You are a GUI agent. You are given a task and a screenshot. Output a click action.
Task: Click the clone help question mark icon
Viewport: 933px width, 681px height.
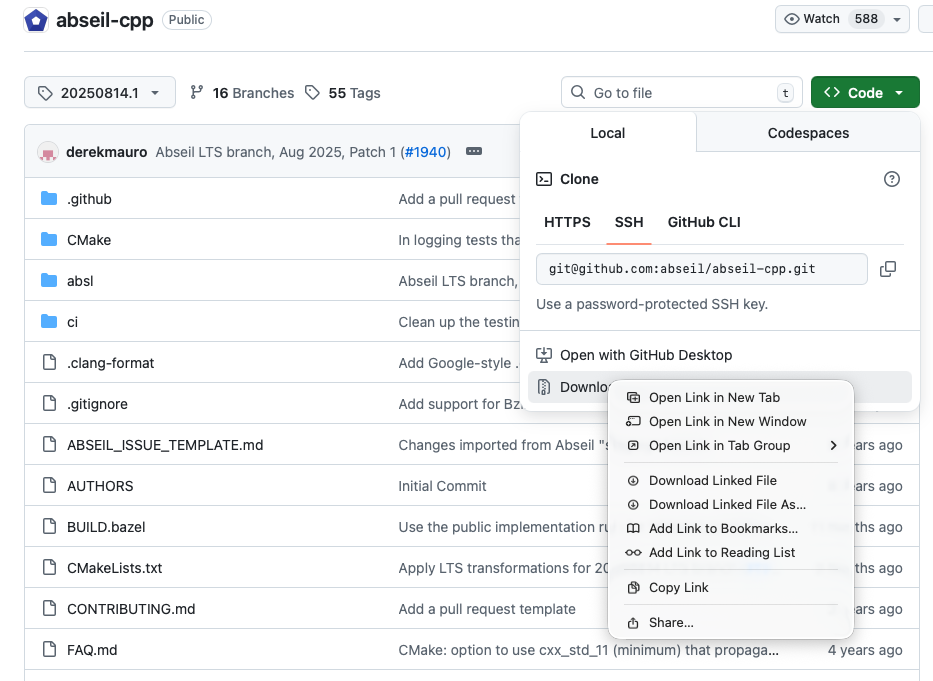[892, 179]
